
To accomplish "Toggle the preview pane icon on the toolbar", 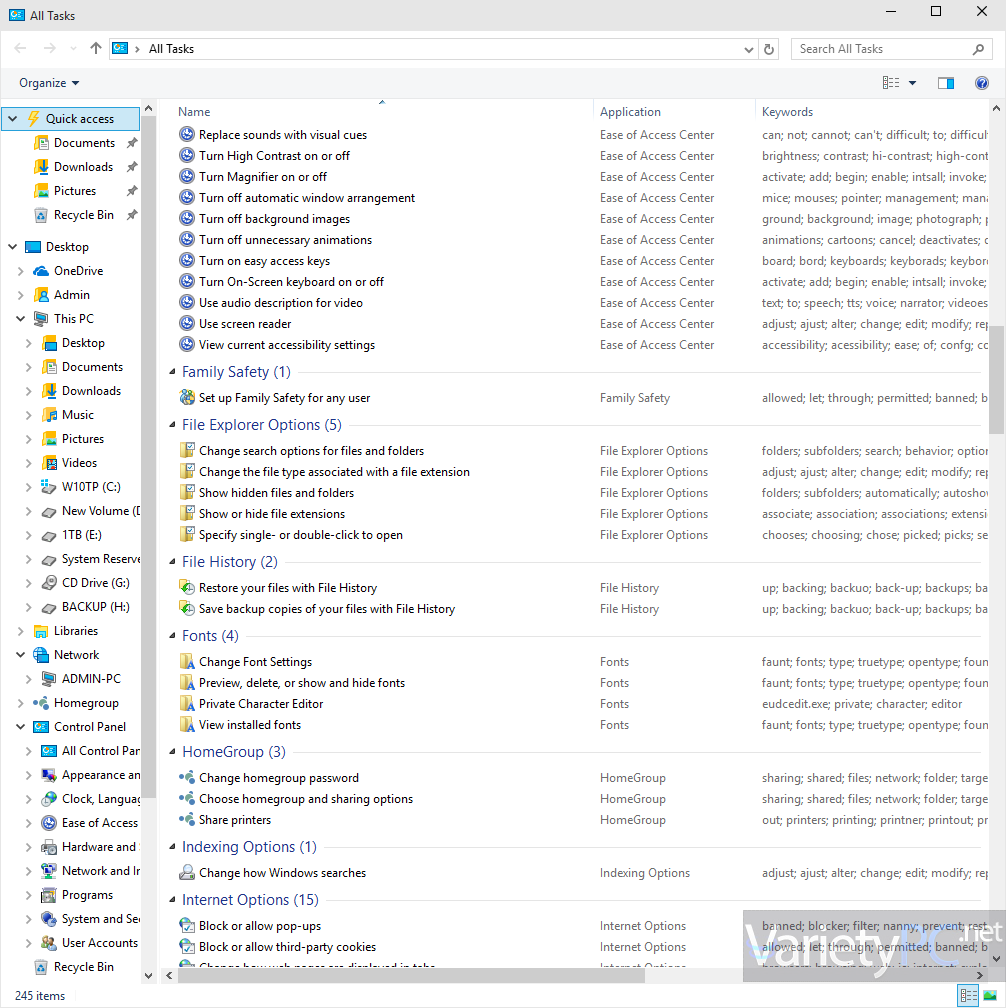I will (x=946, y=83).
